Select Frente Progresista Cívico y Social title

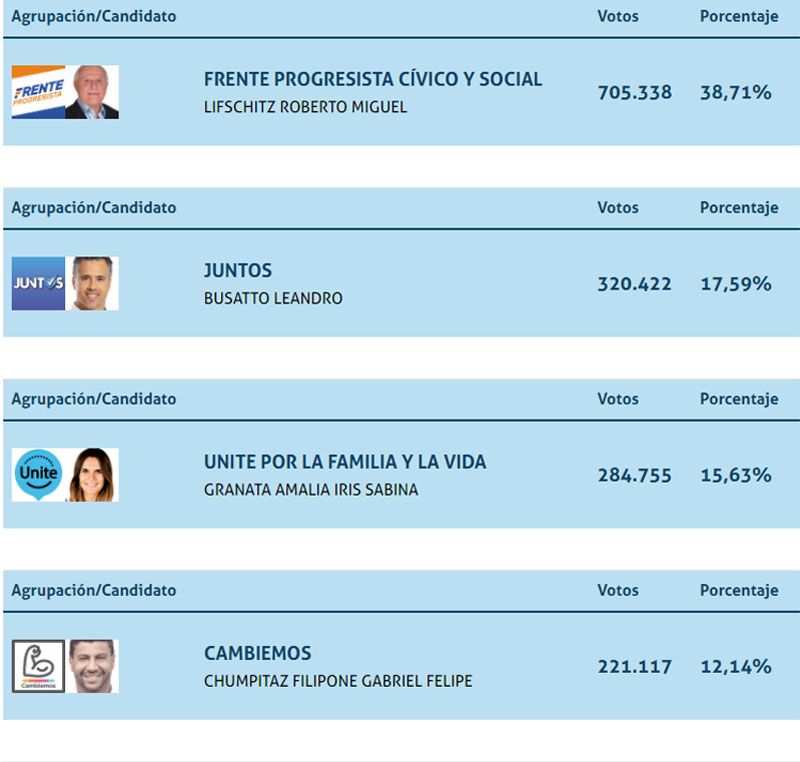pos(373,79)
